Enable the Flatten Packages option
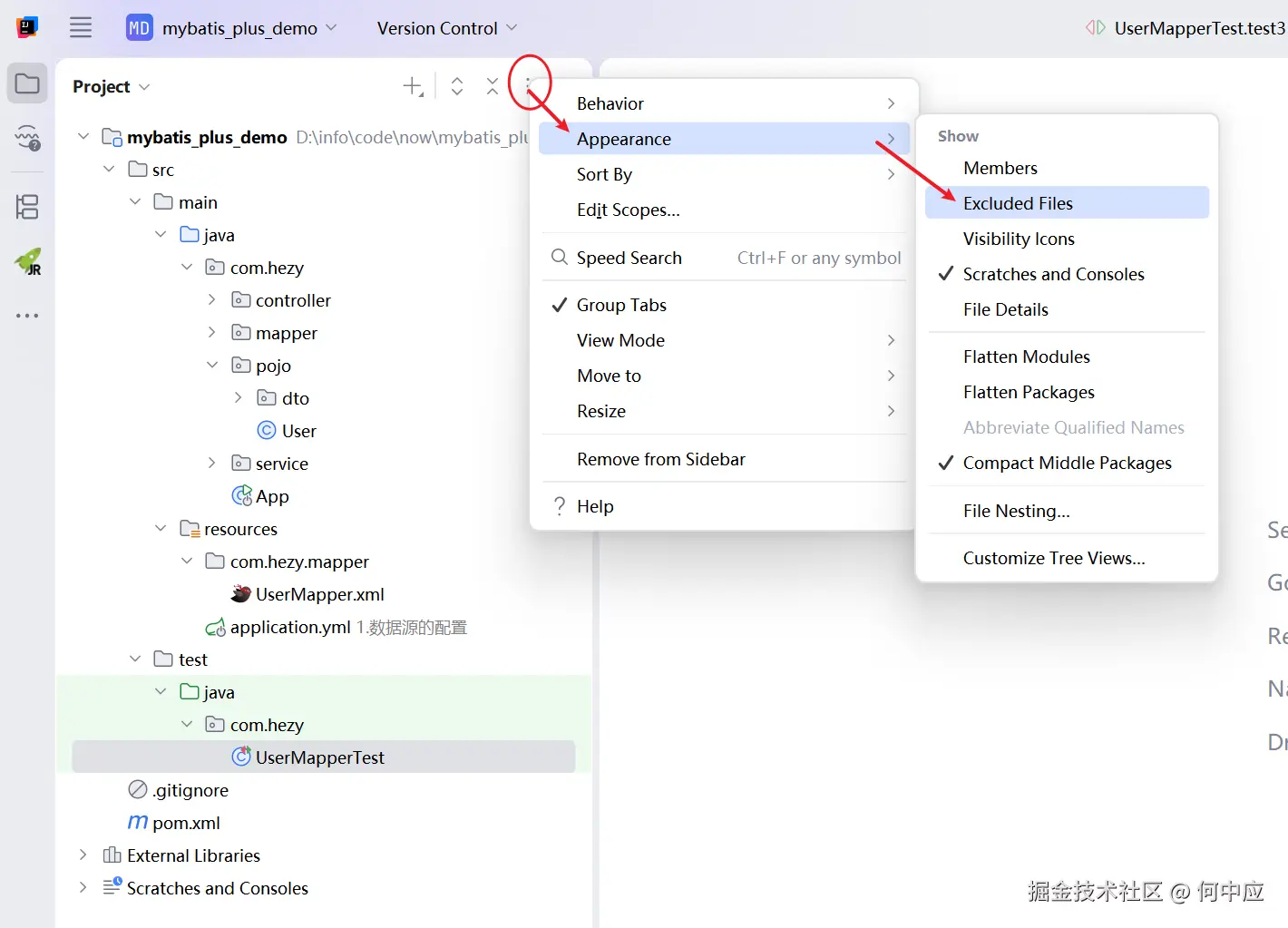Screen dimensions: 1288x928 [1067, 392]
